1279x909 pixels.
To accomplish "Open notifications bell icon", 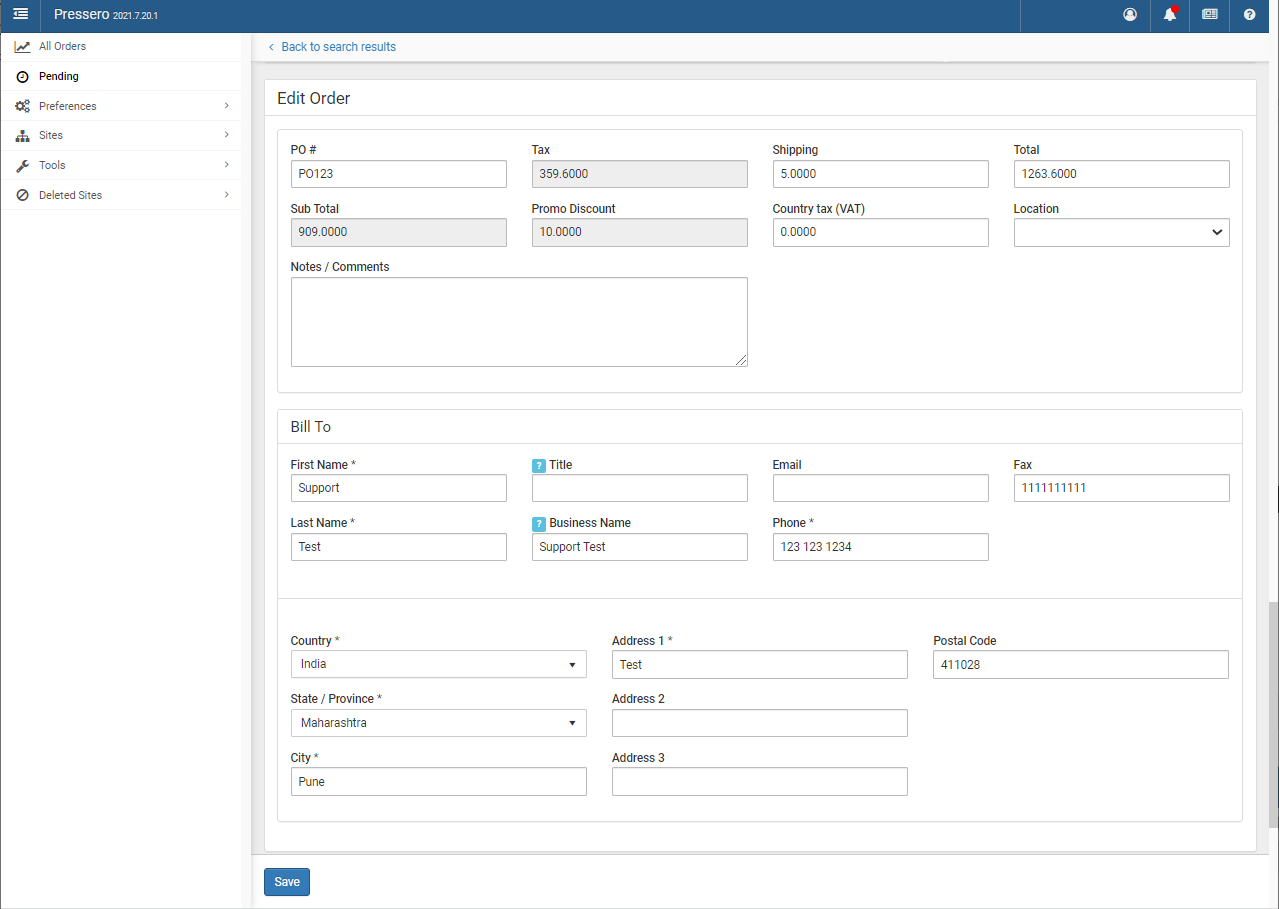I will [1170, 15].
